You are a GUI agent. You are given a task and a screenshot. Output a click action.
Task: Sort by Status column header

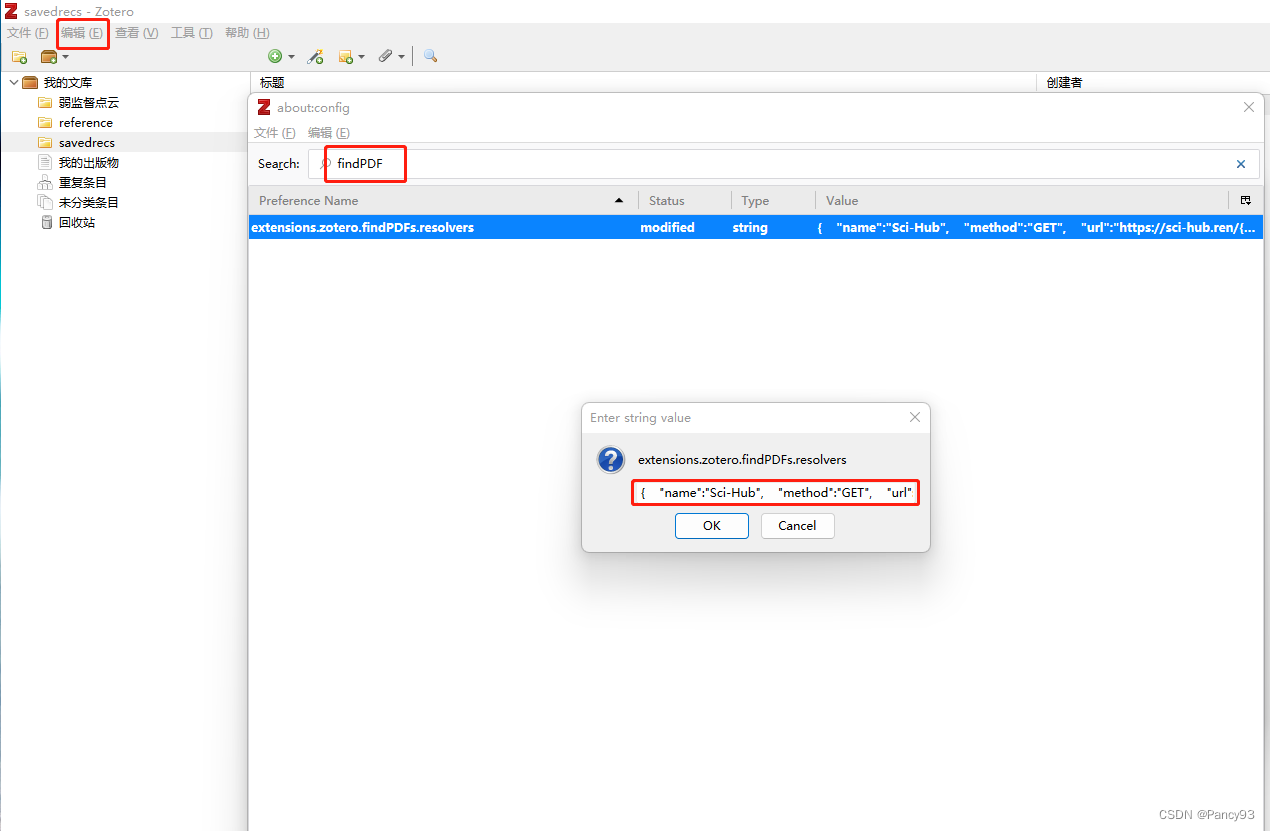pyautogui.click(x=685, y=200)
